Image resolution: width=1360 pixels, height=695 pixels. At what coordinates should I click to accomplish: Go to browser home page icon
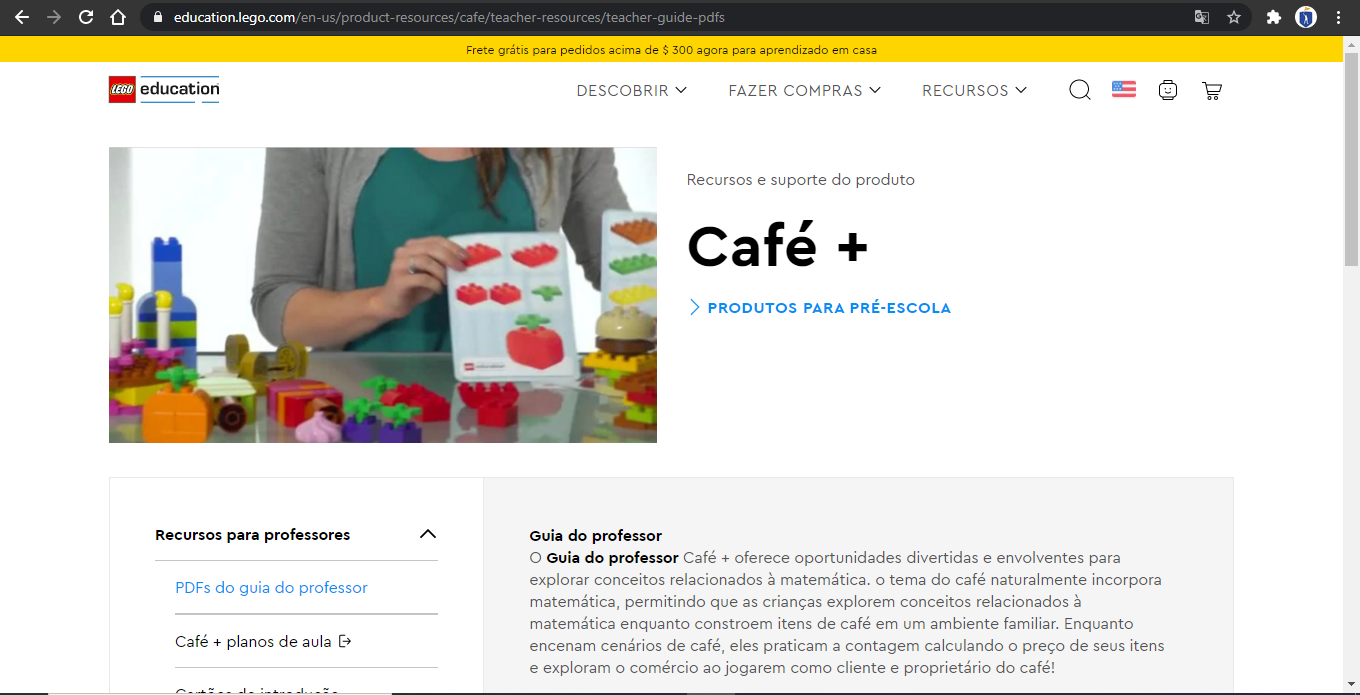(118, 17)
